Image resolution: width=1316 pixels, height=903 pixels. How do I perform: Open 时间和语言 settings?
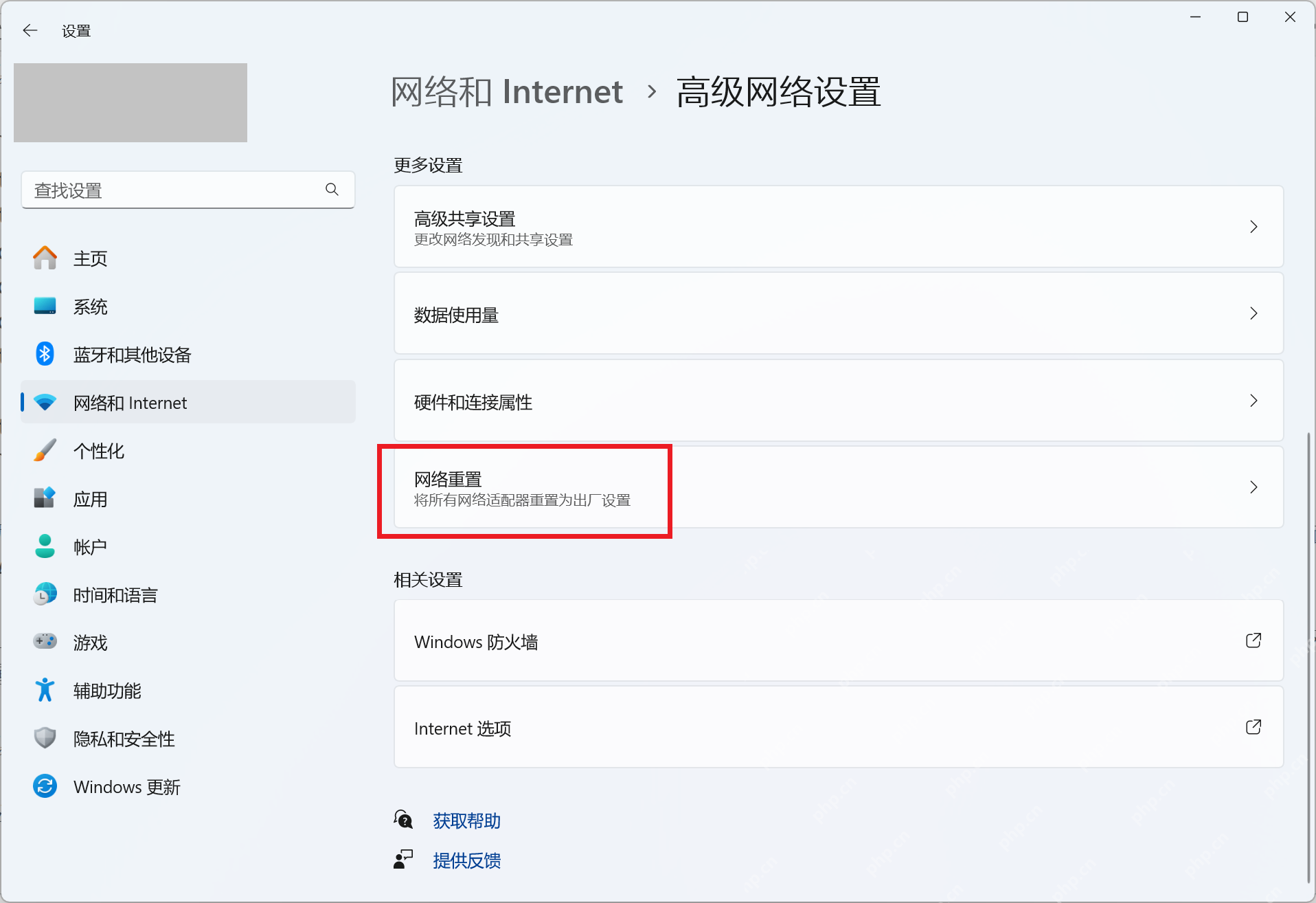pos(188,595)
